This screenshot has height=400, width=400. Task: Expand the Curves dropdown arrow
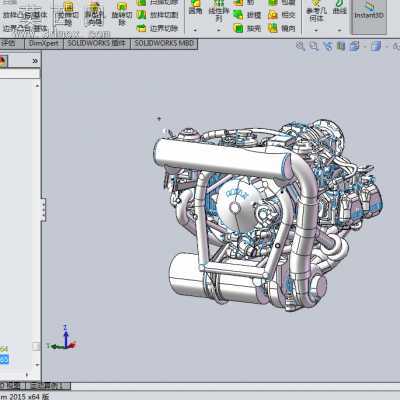pos(340,30)
